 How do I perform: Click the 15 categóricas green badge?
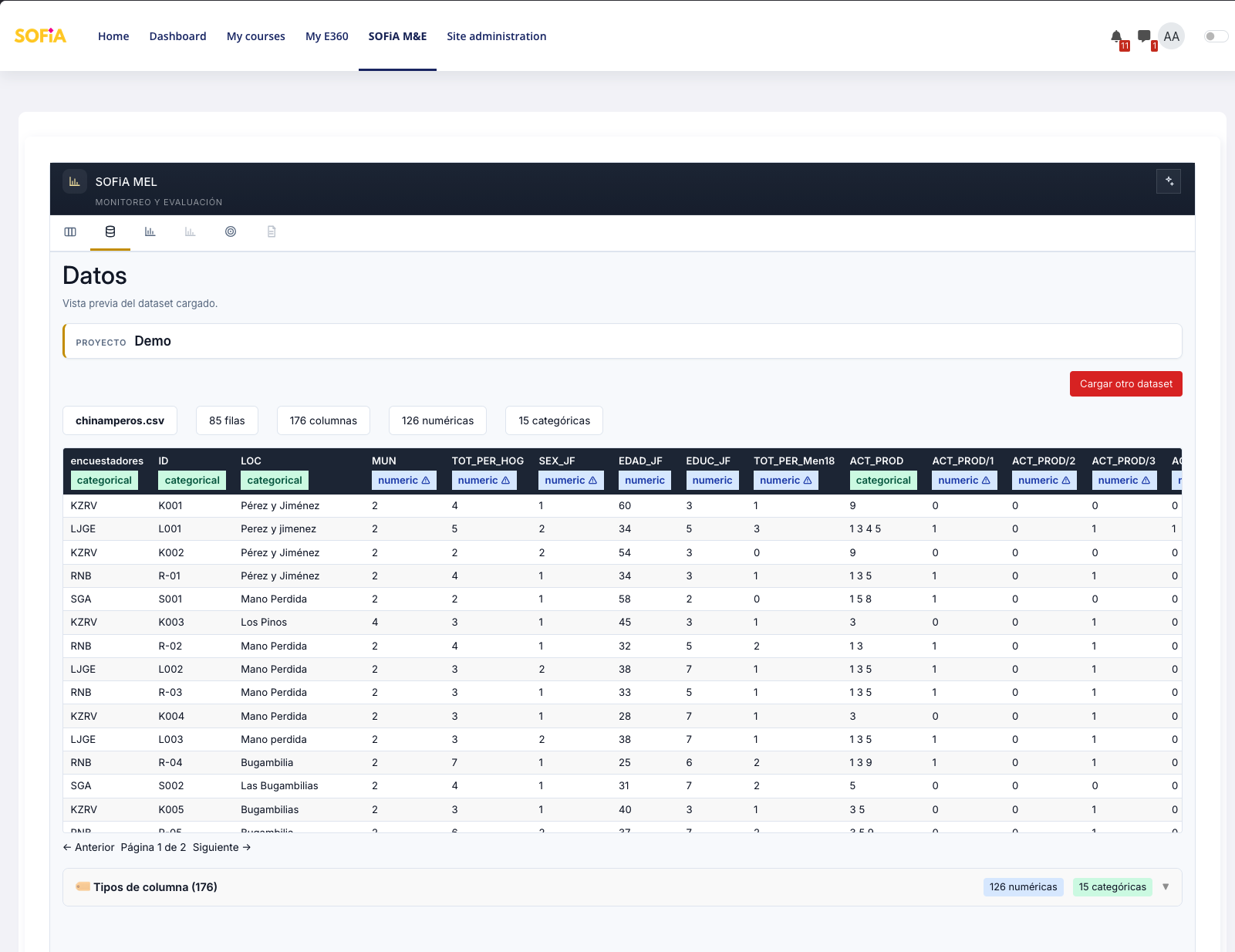(x=1112, y=887)
